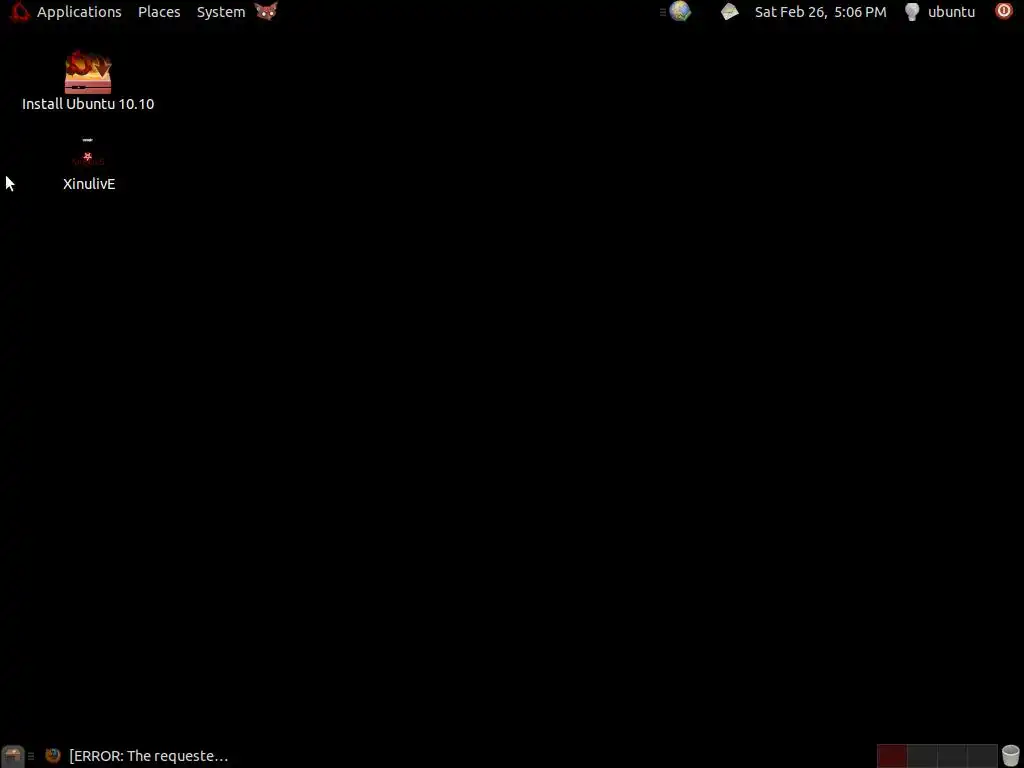1024x768 pixels.
Task: Switch to the second workspace
Action: [x=922, y=756]
